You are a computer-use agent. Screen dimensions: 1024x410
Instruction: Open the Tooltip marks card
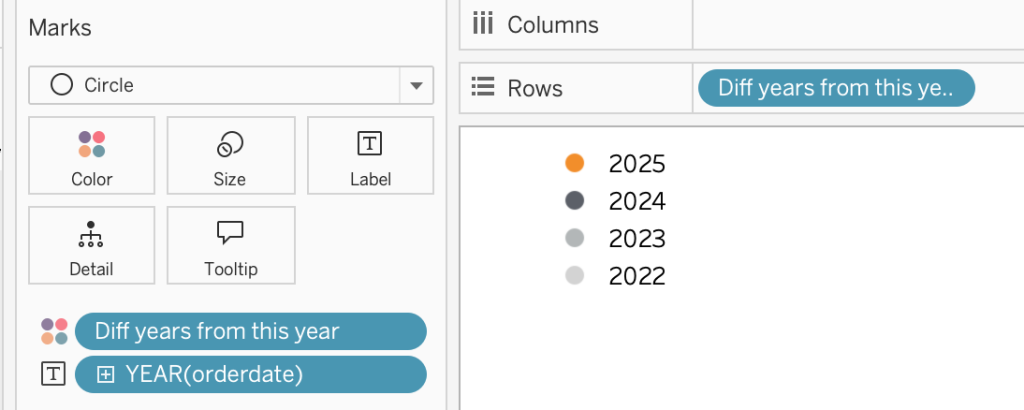[231, 245]
